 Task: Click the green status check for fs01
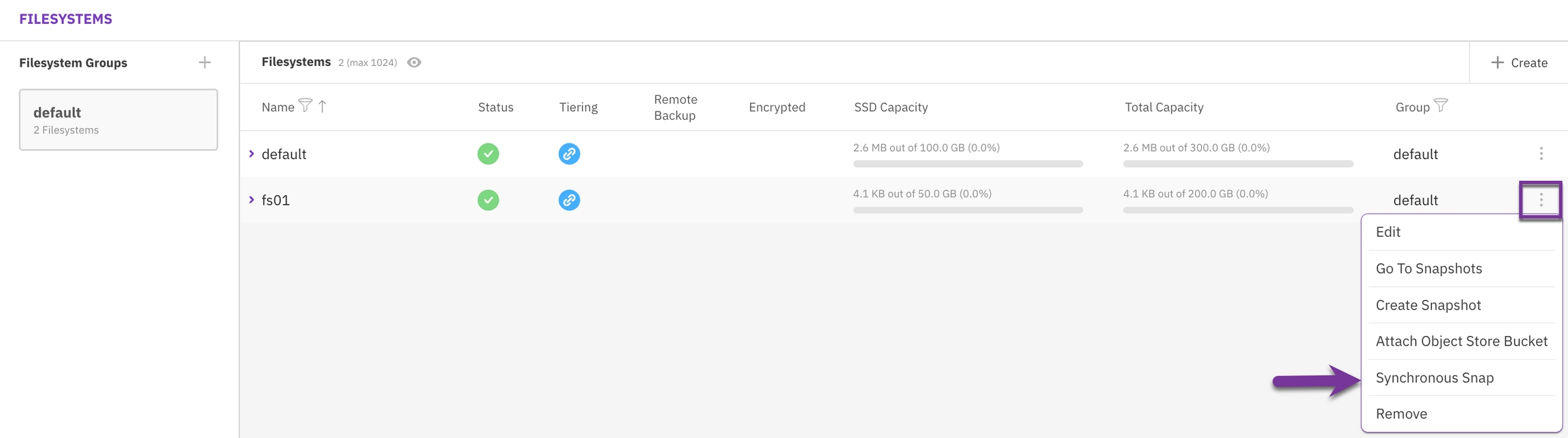click(x=488, y=200)
